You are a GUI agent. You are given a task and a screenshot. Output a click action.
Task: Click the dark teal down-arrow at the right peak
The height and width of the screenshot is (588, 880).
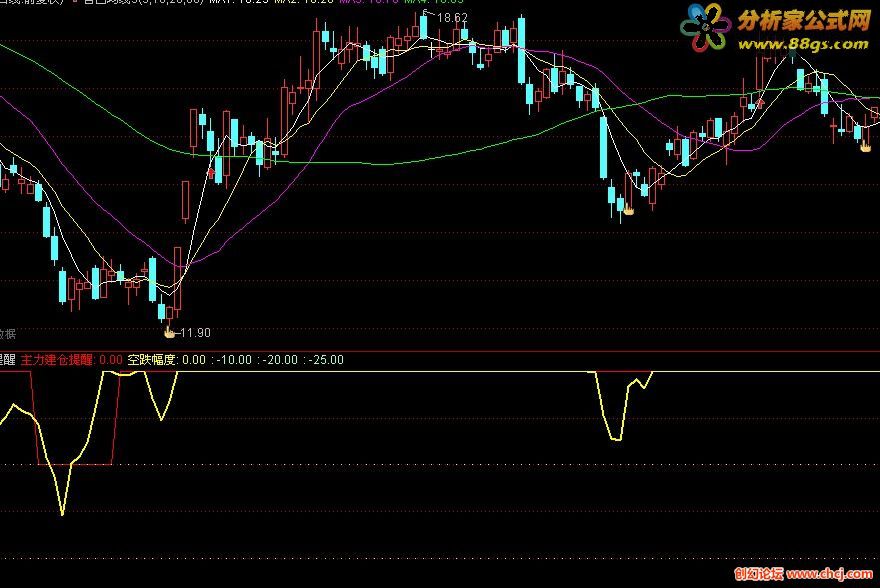coord(792,54)
